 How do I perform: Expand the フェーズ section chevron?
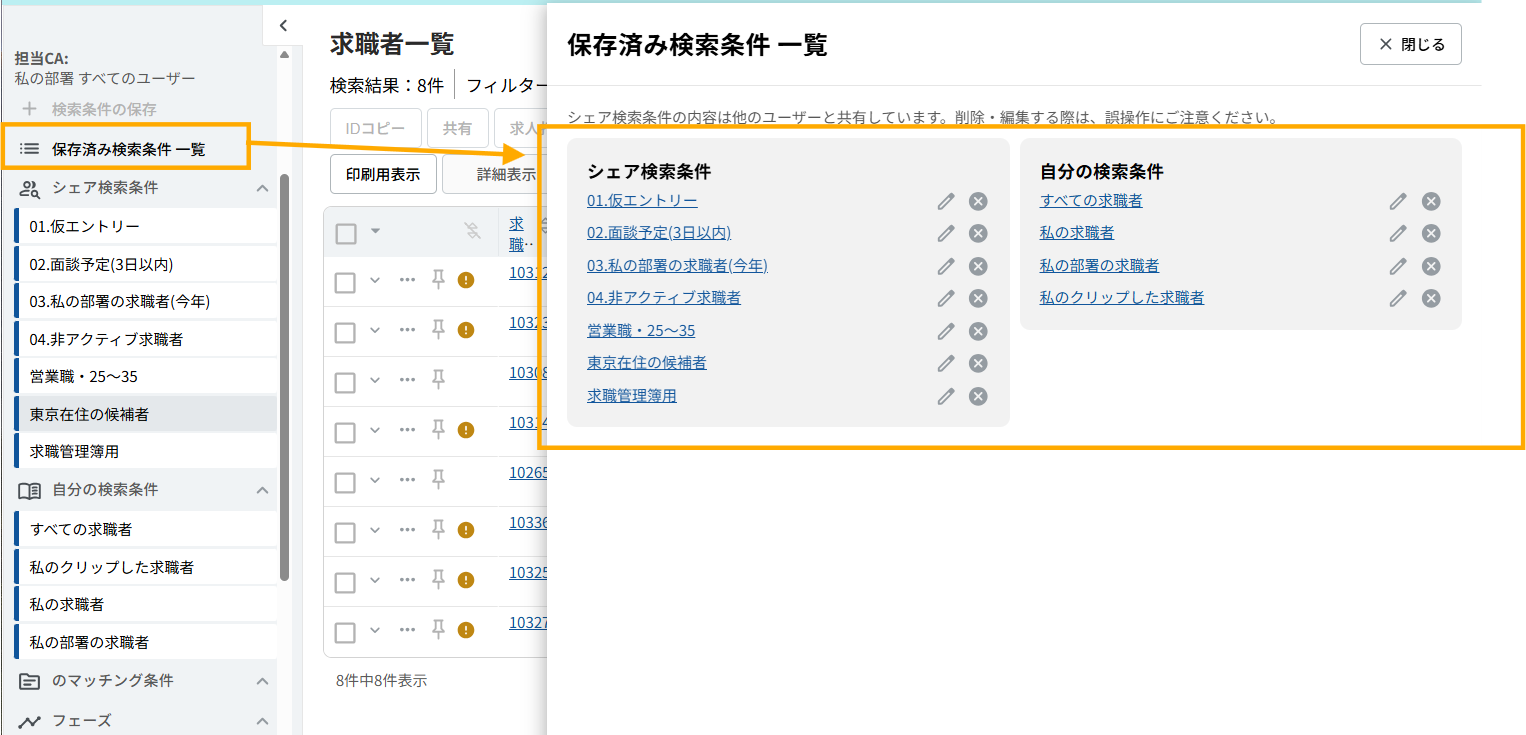click(x=262, y=721)
